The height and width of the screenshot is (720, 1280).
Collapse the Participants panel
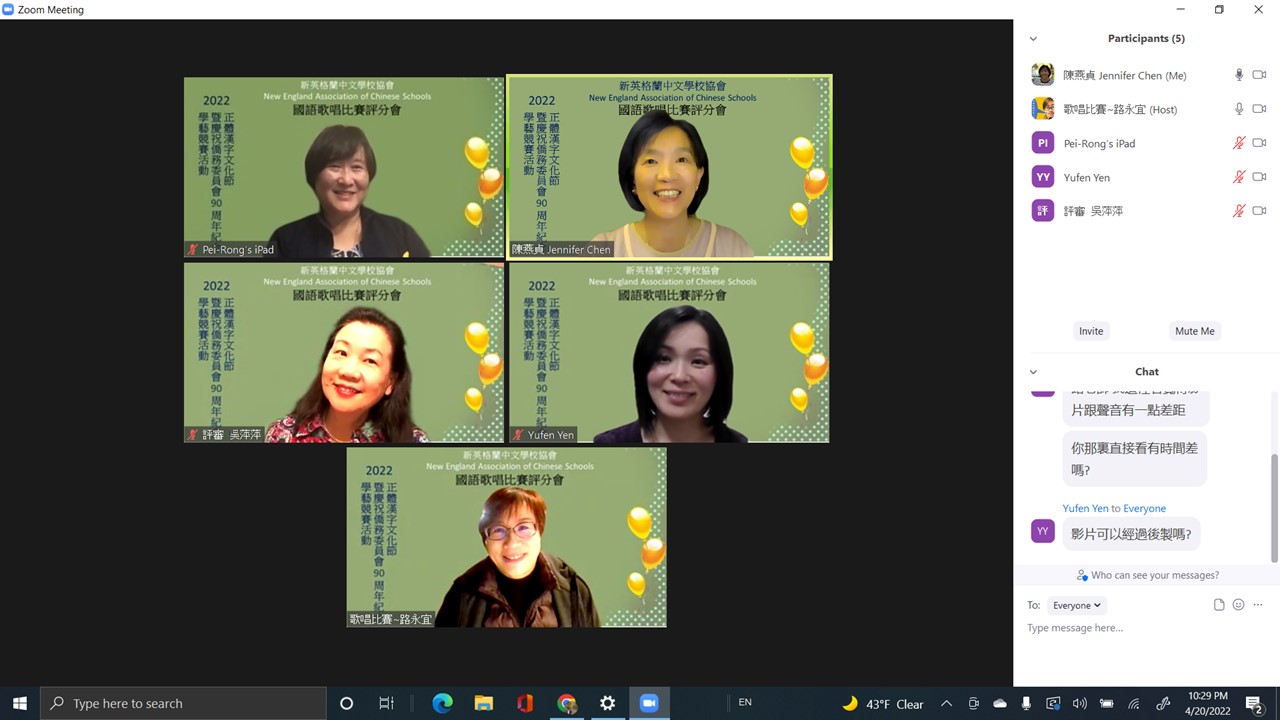(x=1033, y=38)
